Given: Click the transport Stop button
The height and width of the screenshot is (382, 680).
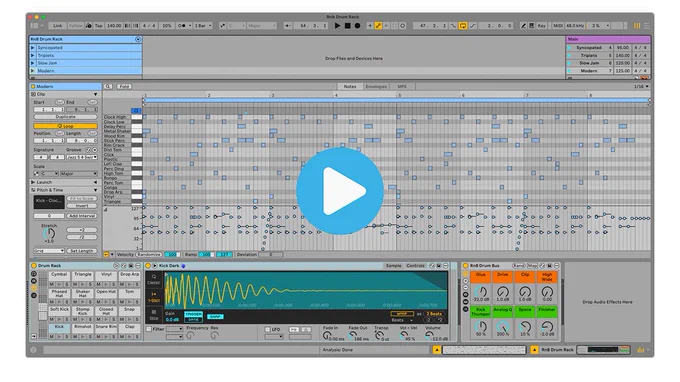Looking at the screenshot, I should 347,26.
